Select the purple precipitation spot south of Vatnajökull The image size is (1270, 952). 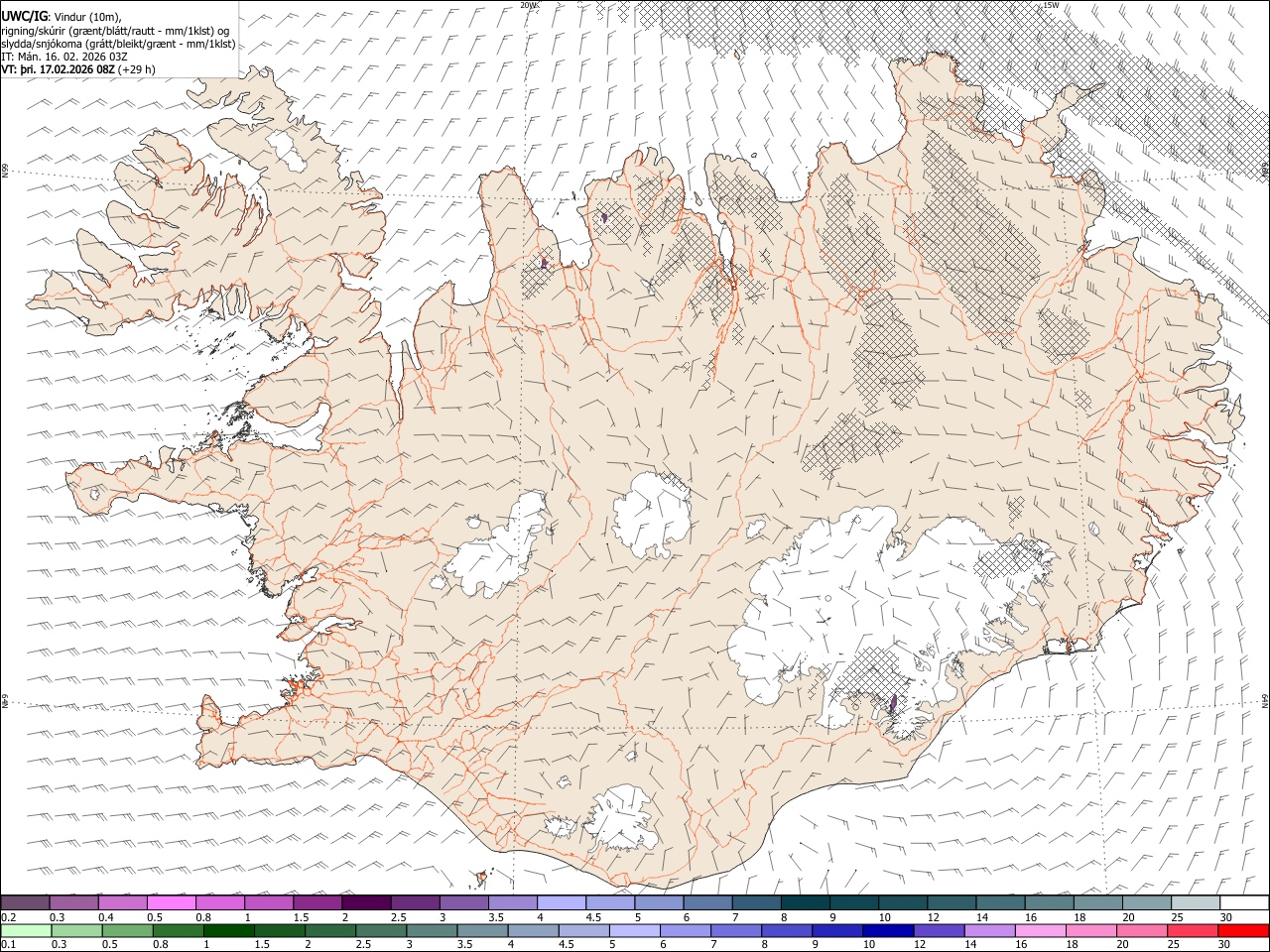[x=893, y=703]
